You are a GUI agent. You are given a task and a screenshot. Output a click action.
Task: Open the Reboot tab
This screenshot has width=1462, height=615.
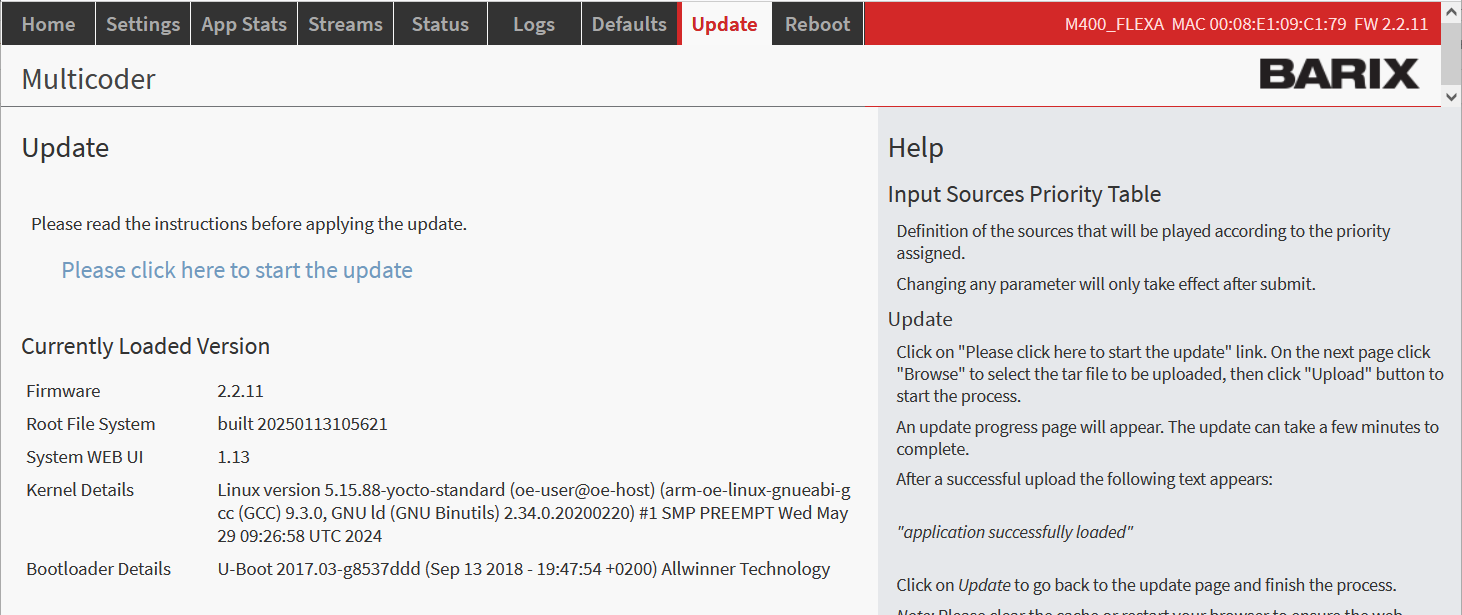pos(817,24)
